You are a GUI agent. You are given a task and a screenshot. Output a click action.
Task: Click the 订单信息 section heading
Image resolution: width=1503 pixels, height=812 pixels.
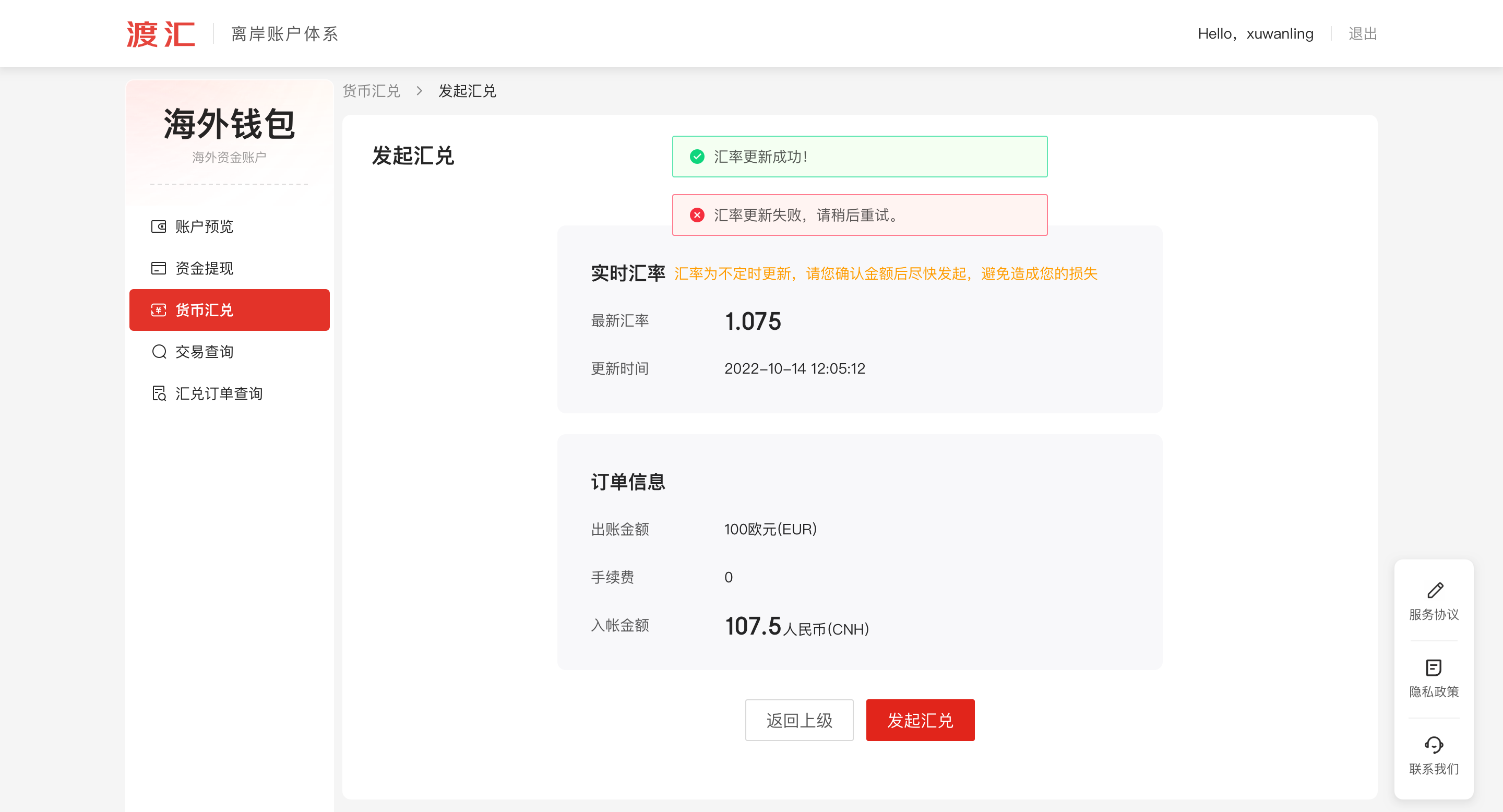pyautogui.click(x=628, y=482)
